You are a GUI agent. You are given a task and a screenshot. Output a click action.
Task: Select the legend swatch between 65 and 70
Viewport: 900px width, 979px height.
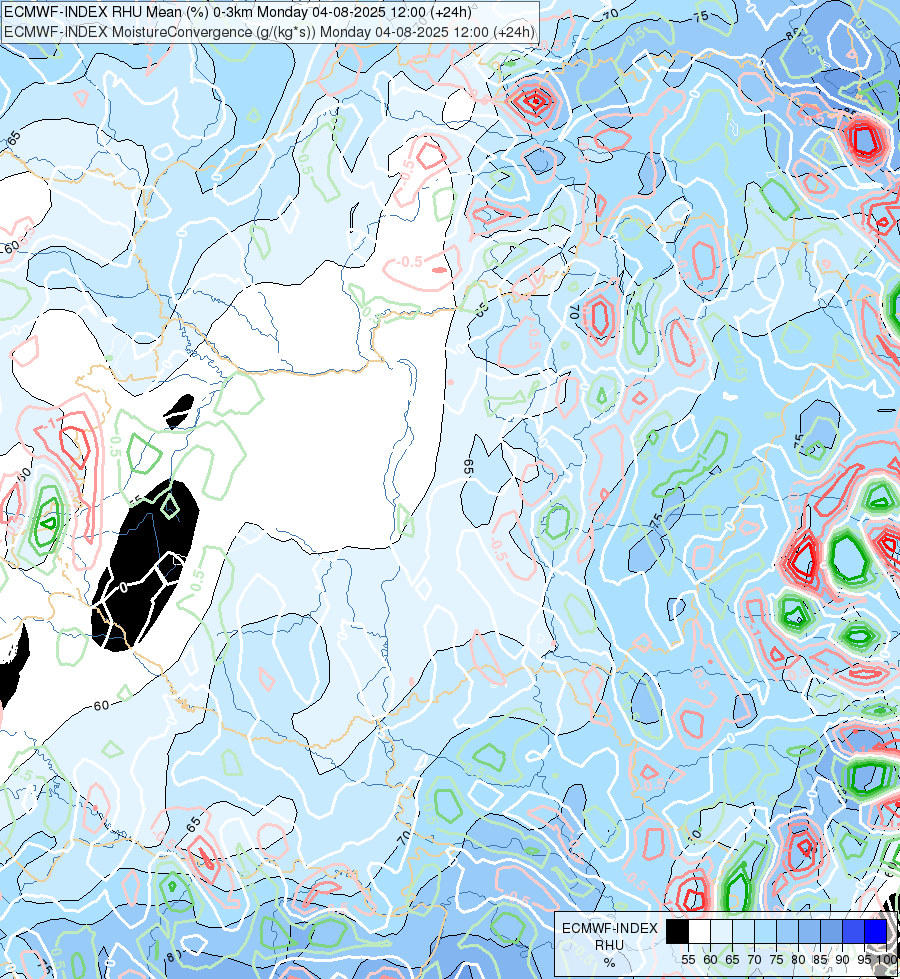tap(743, 932)
